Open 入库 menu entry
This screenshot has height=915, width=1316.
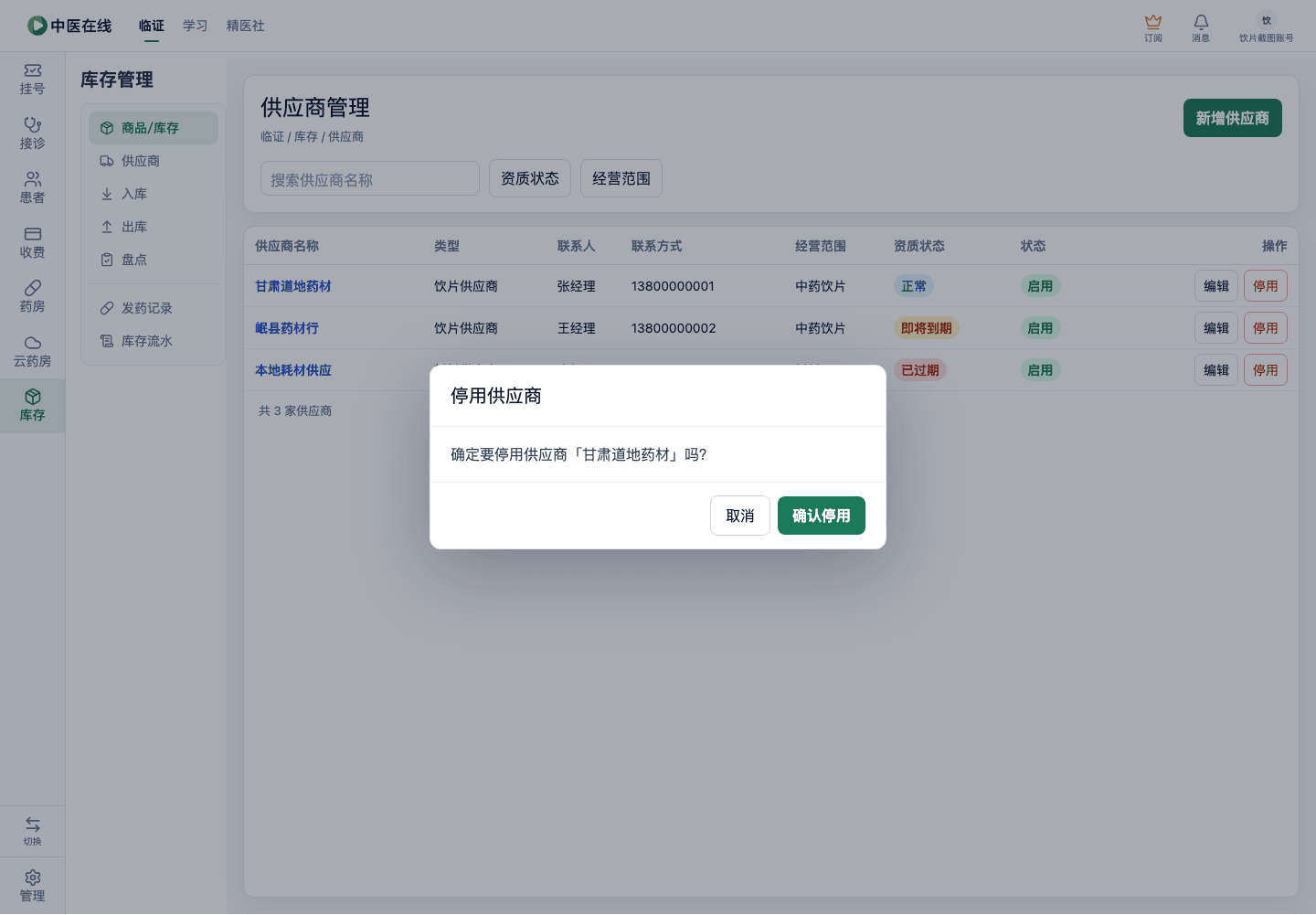[154, 194]
